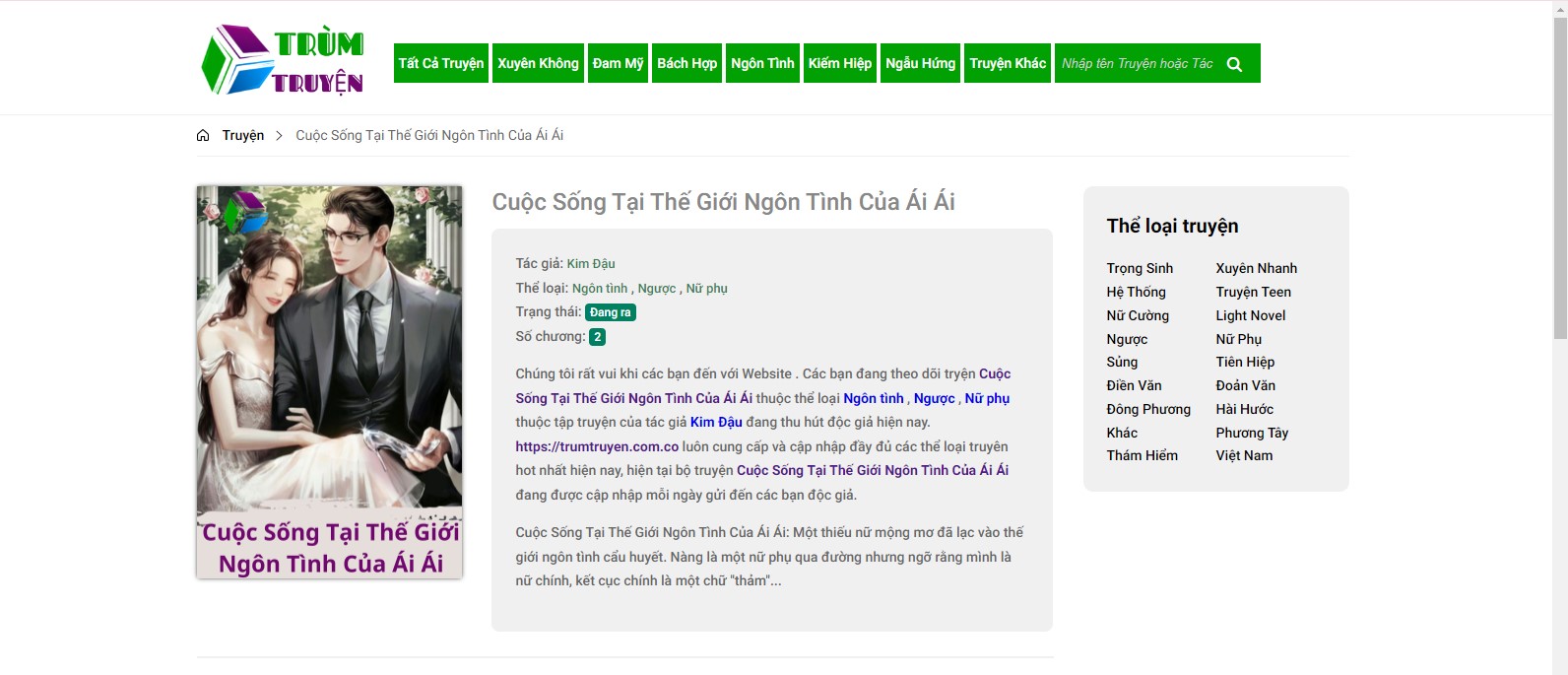Click the Truyện breadcrumb link

click(243, 136)
